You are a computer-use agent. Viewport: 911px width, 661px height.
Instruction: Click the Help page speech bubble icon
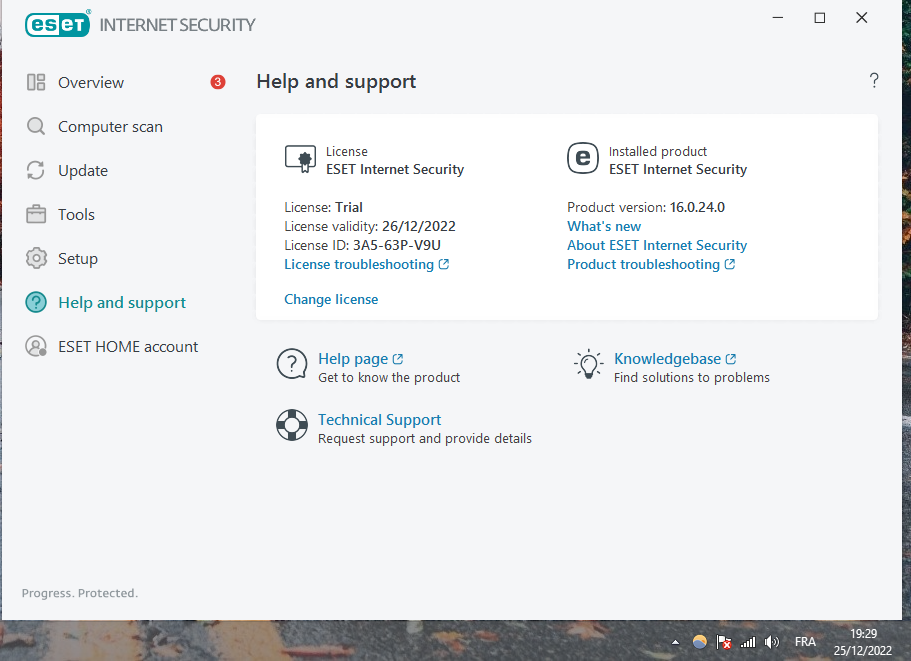292,364
